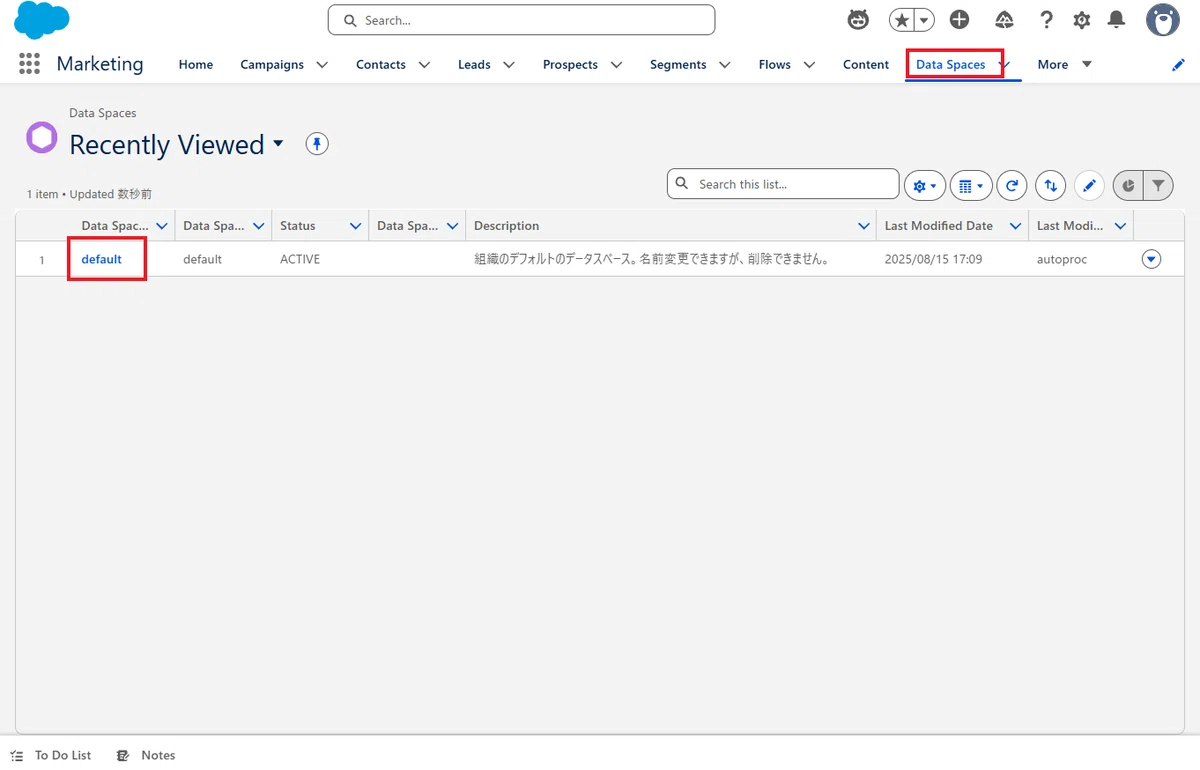Open Last Modified Date column chevron
Viewport: 1200px width, 770px height.
pos(1015,226)
